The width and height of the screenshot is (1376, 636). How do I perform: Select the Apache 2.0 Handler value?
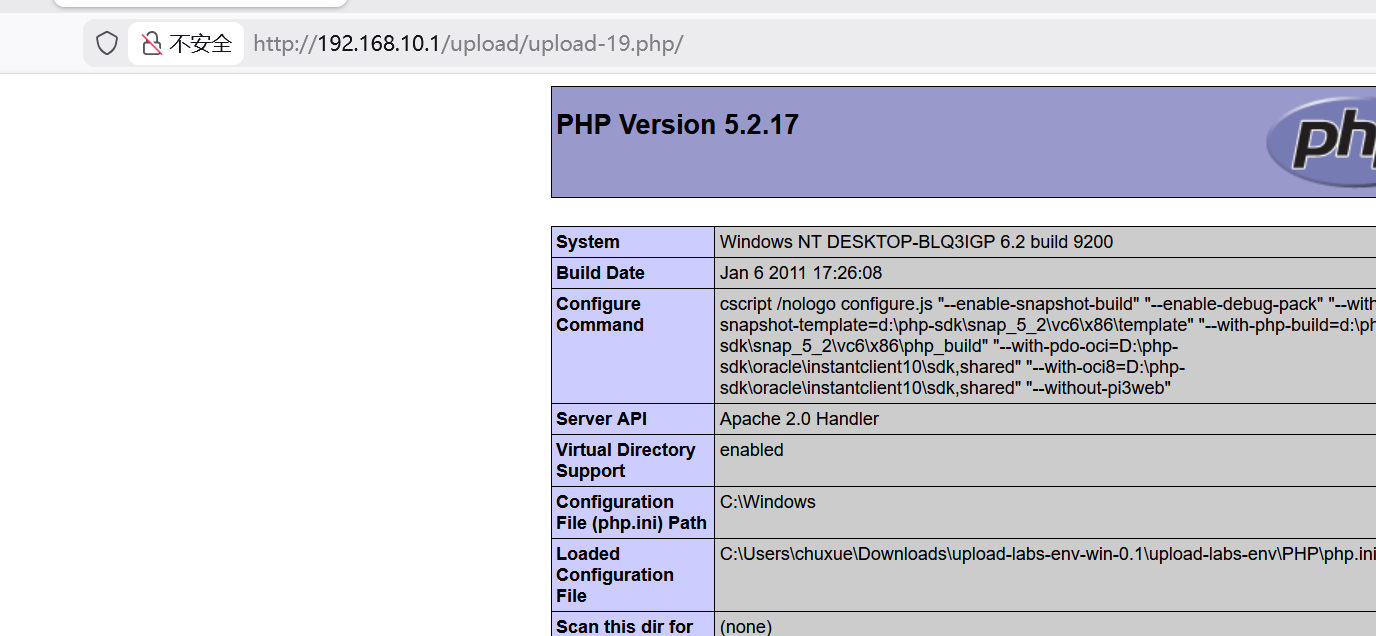[x=799, y=419]
